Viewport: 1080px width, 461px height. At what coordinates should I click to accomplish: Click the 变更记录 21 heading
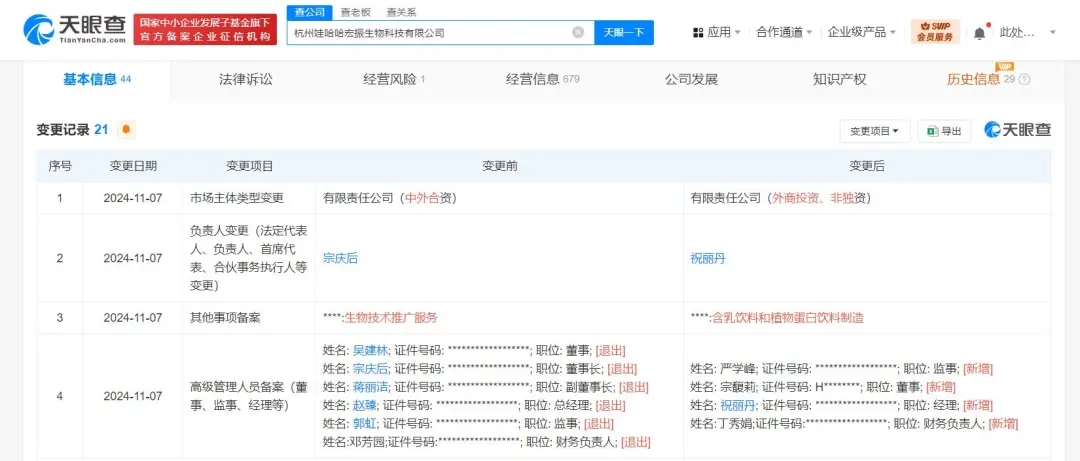(x=72, y=130)
